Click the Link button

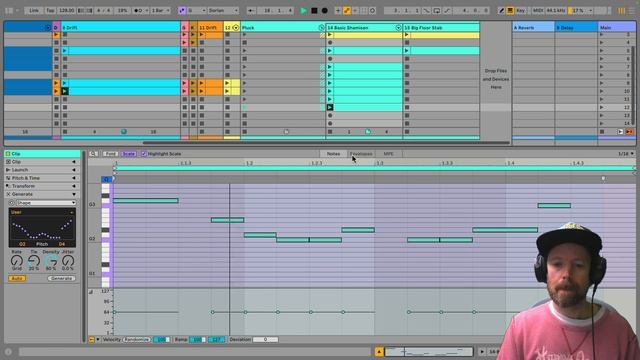(x=33, y=11)
